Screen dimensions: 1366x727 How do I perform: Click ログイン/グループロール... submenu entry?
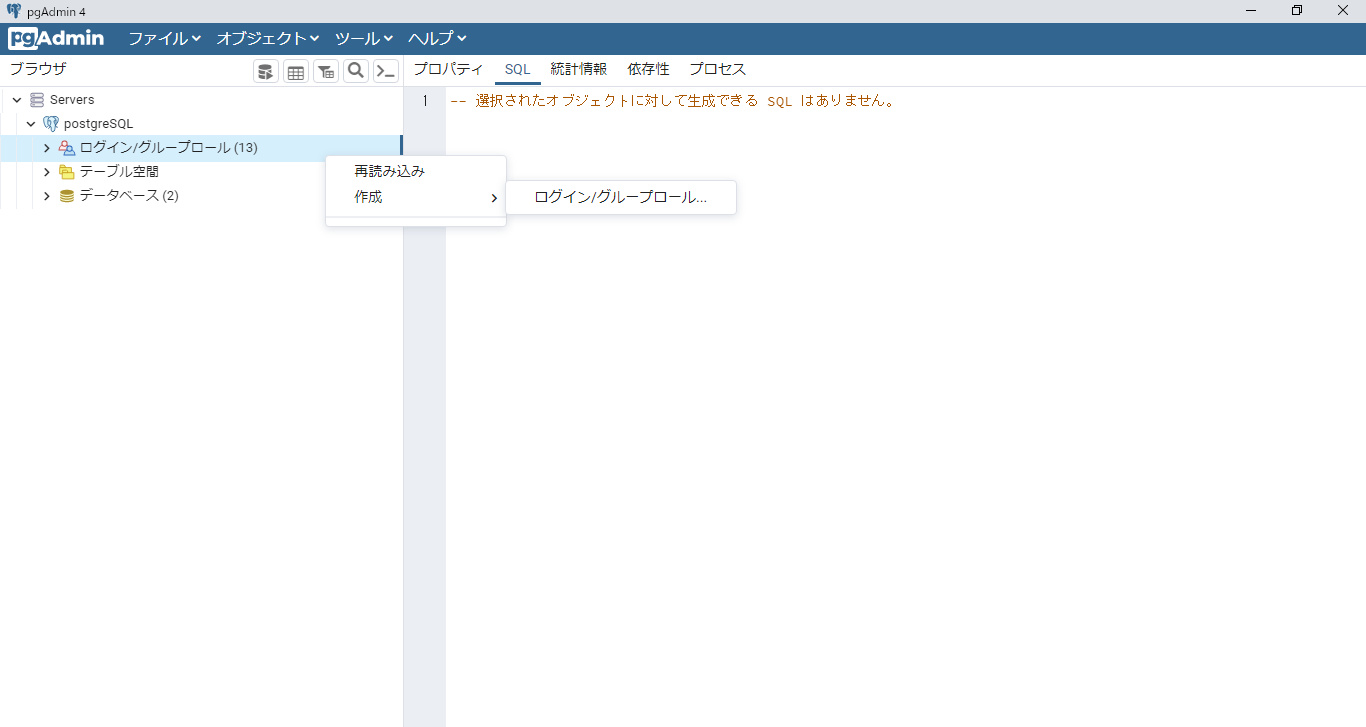(x=621, y=197)
